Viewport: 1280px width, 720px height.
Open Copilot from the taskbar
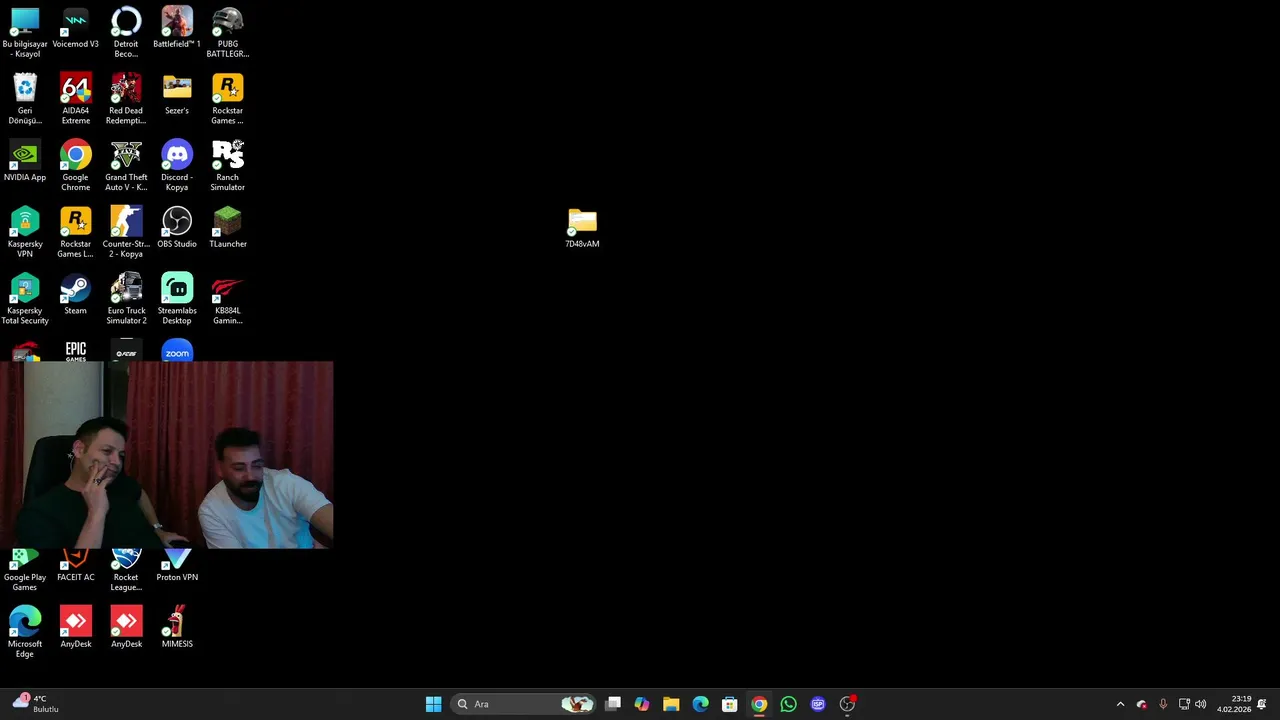tap(642, 704)
